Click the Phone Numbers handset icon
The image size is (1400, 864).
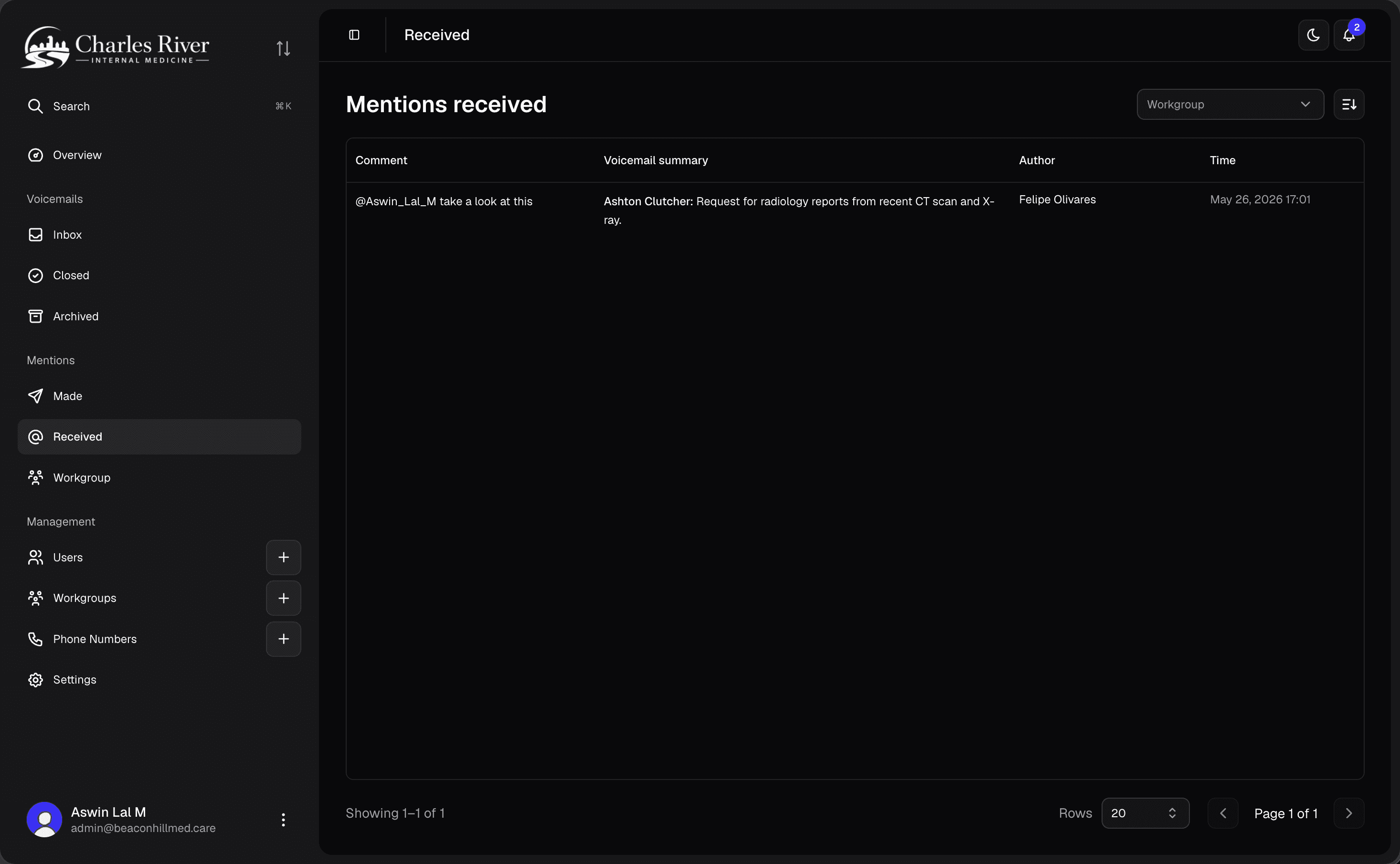coord(35,640)
